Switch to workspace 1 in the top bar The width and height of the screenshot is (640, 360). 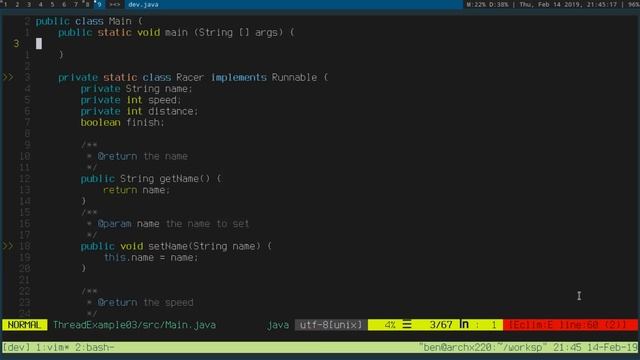[x=6, y=4]
